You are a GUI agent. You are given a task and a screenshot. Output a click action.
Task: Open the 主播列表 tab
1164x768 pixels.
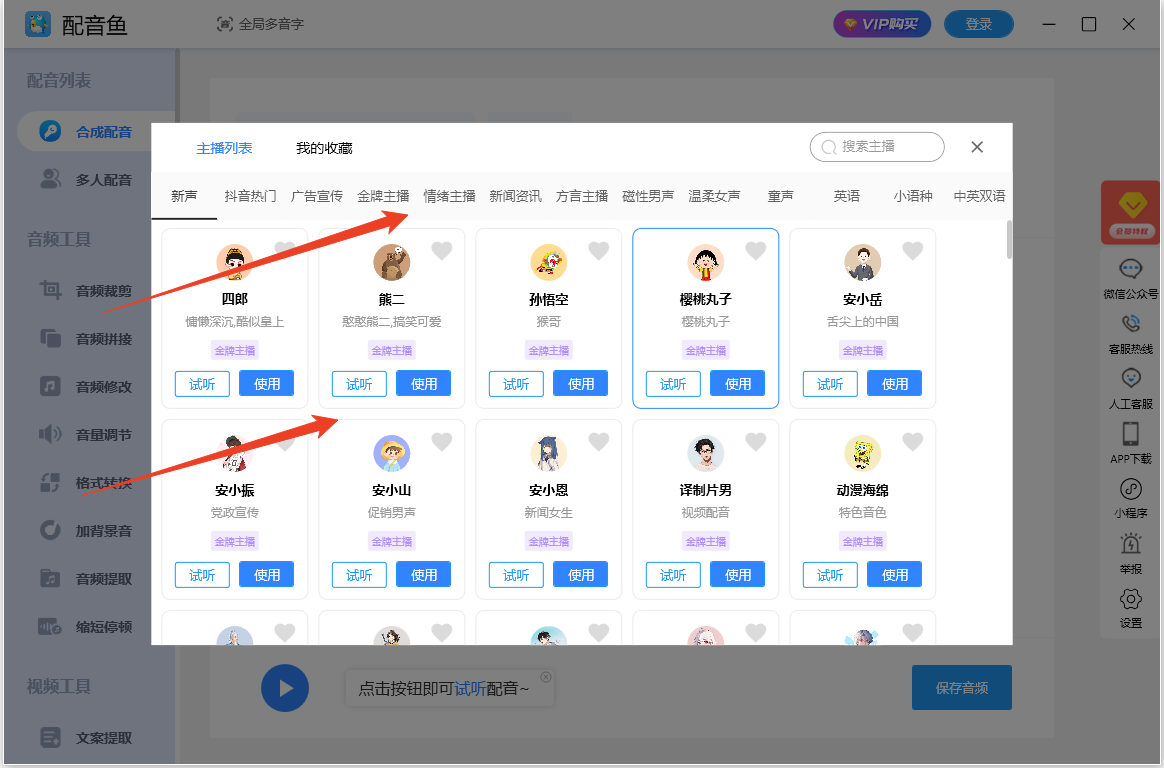coord(224,148)
